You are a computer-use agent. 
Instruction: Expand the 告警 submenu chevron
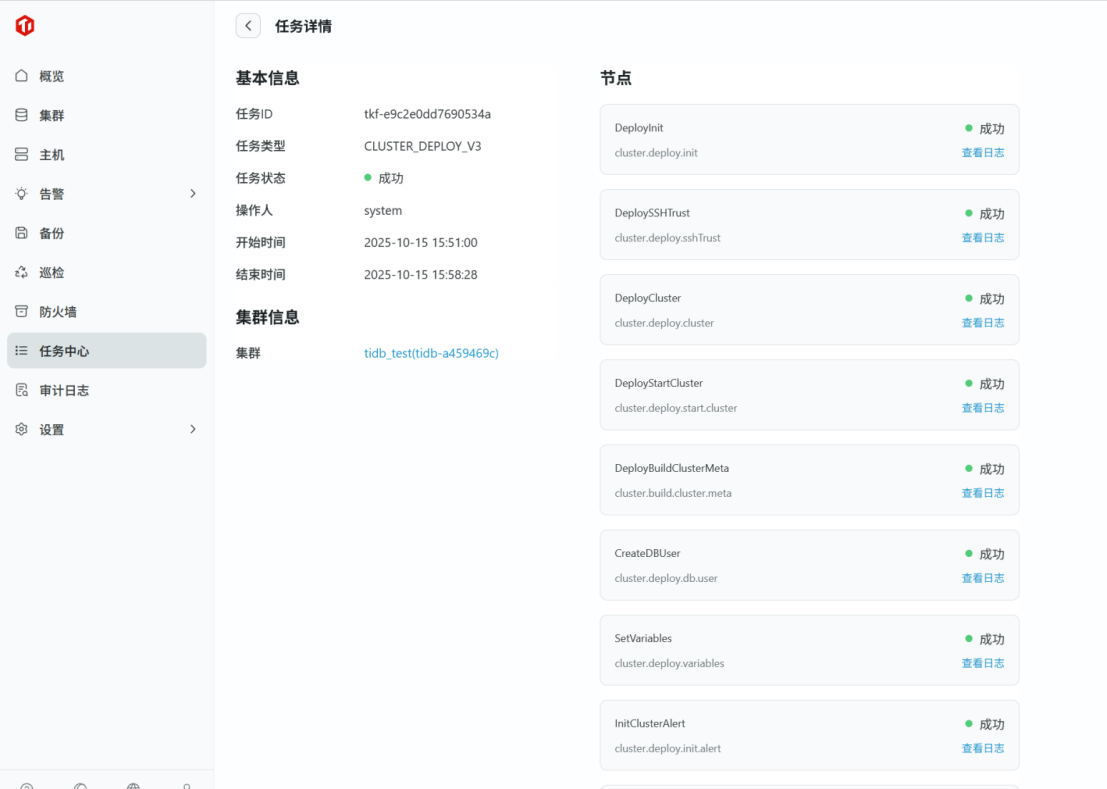(x=193, y=194)
